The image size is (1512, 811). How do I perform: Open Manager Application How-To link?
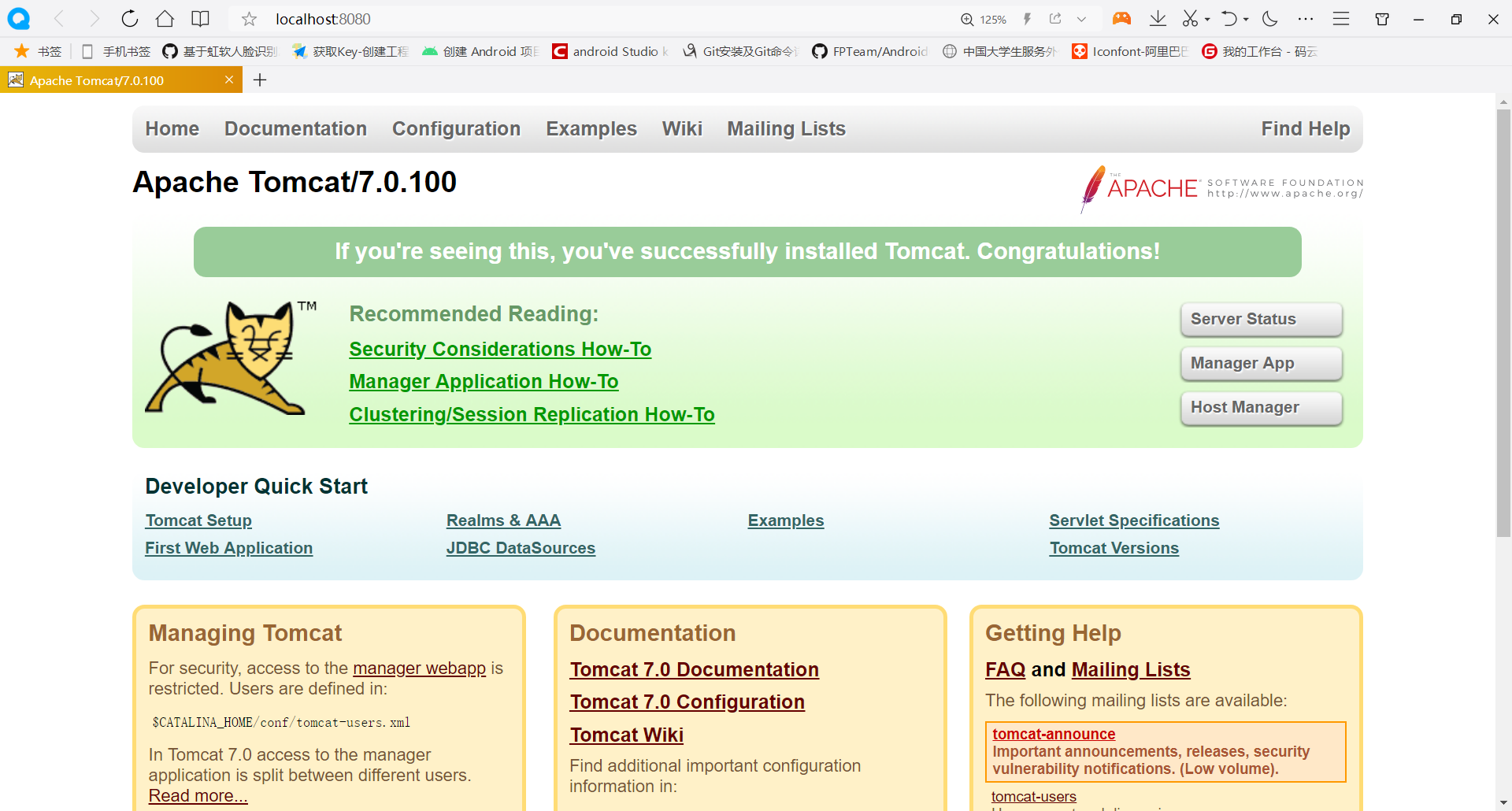(484, 382)
